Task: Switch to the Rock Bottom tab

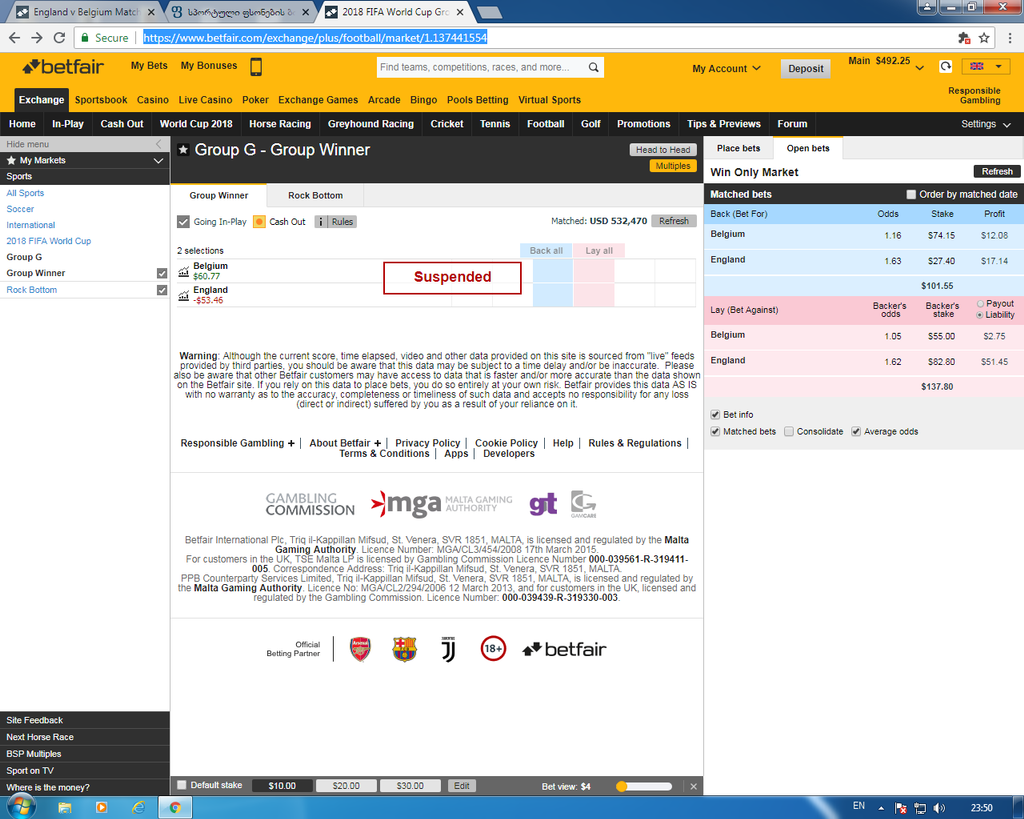Action: 315,195
